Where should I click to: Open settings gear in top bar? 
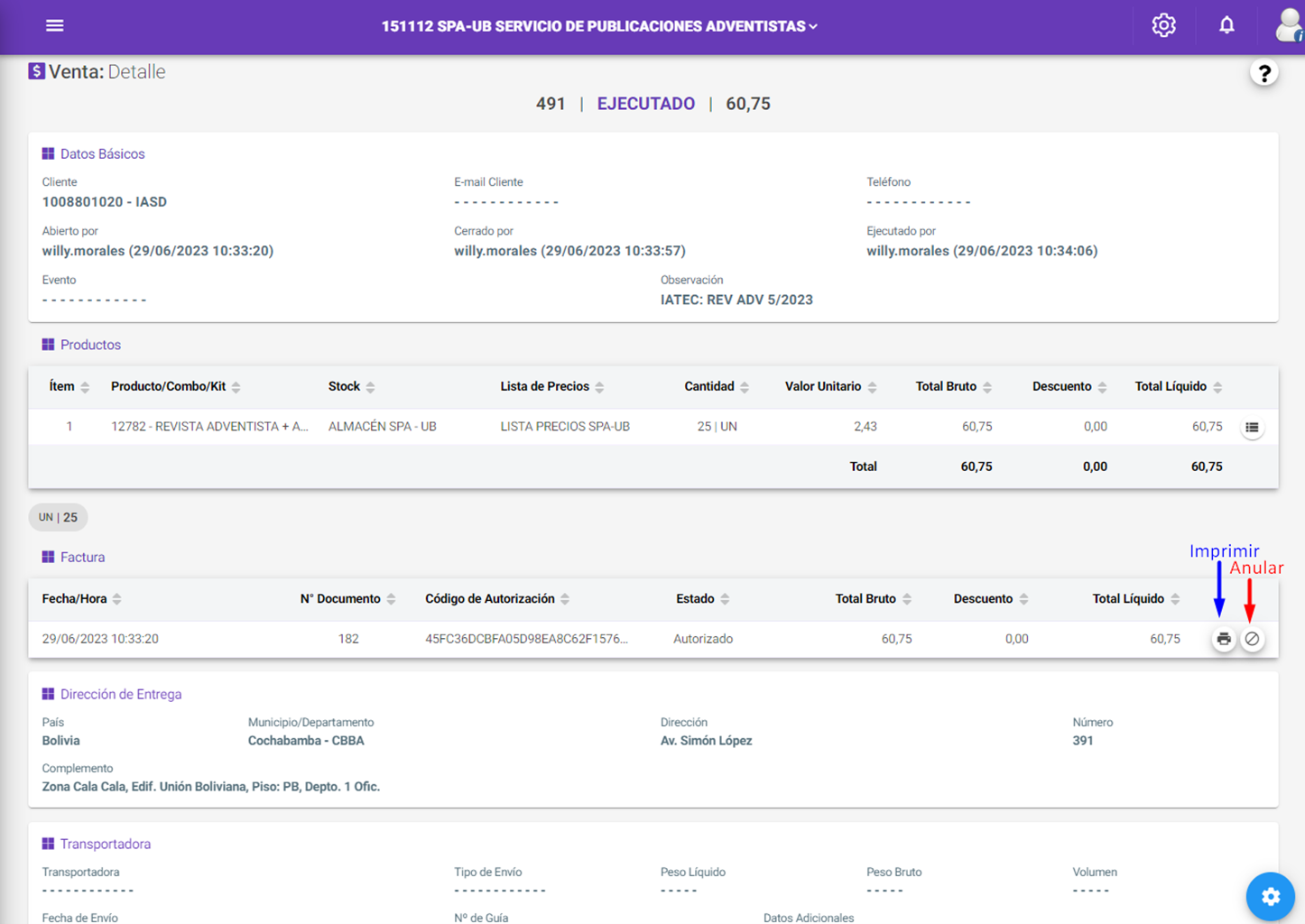[x=1163, y=25]
